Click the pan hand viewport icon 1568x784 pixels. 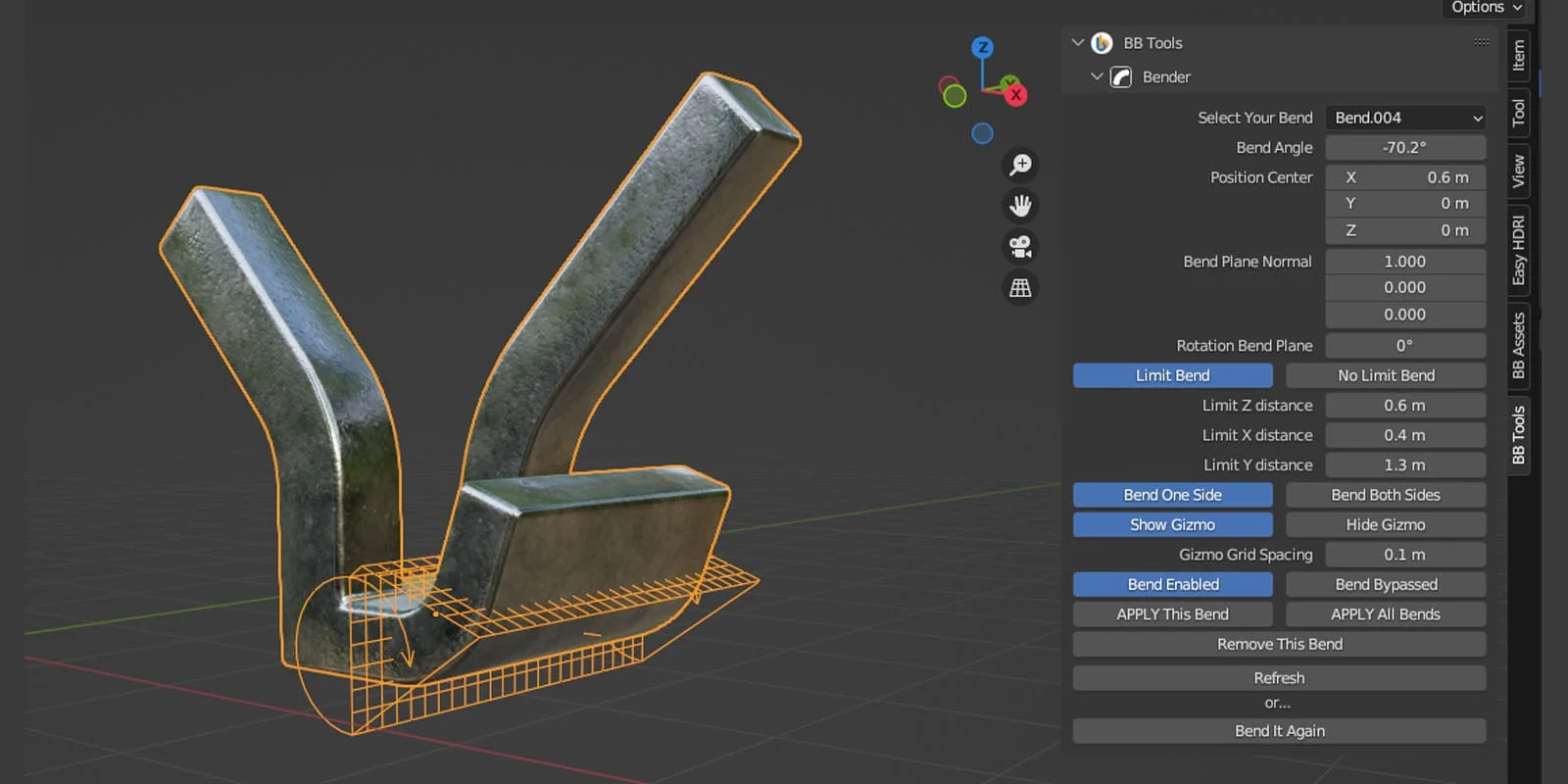1020,206
